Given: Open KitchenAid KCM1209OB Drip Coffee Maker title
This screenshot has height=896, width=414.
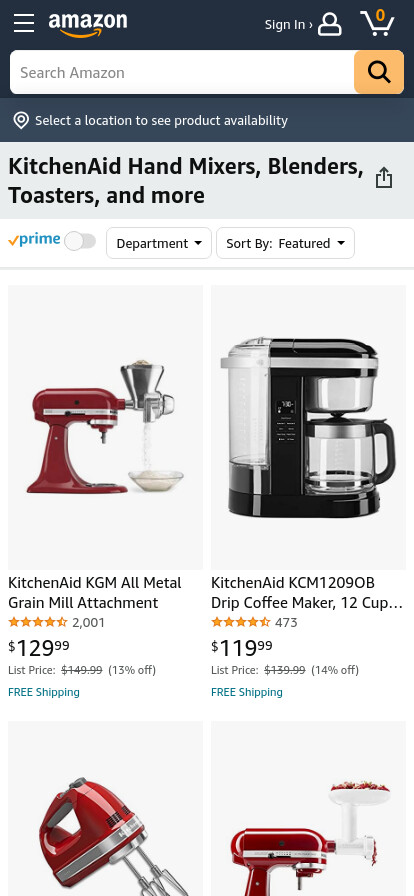Looking at the screenshot, I should click(x=307, y=593).
